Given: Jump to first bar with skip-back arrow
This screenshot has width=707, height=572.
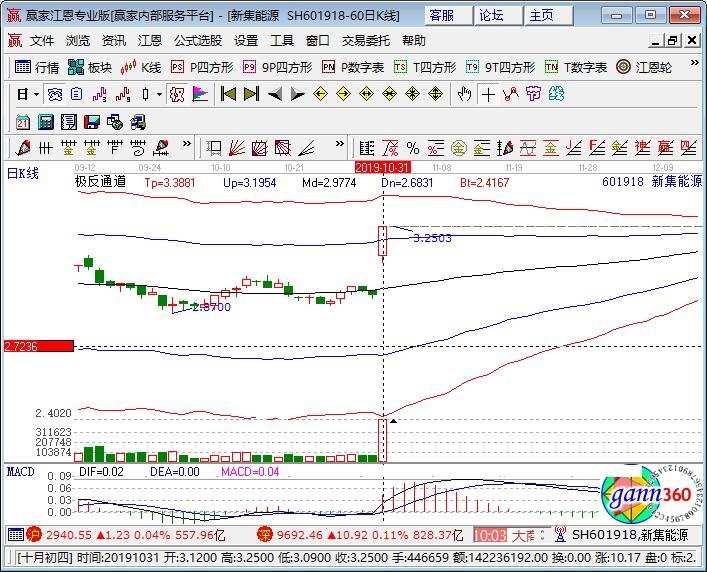Looking at the screenshot, I should coord(228,94).
